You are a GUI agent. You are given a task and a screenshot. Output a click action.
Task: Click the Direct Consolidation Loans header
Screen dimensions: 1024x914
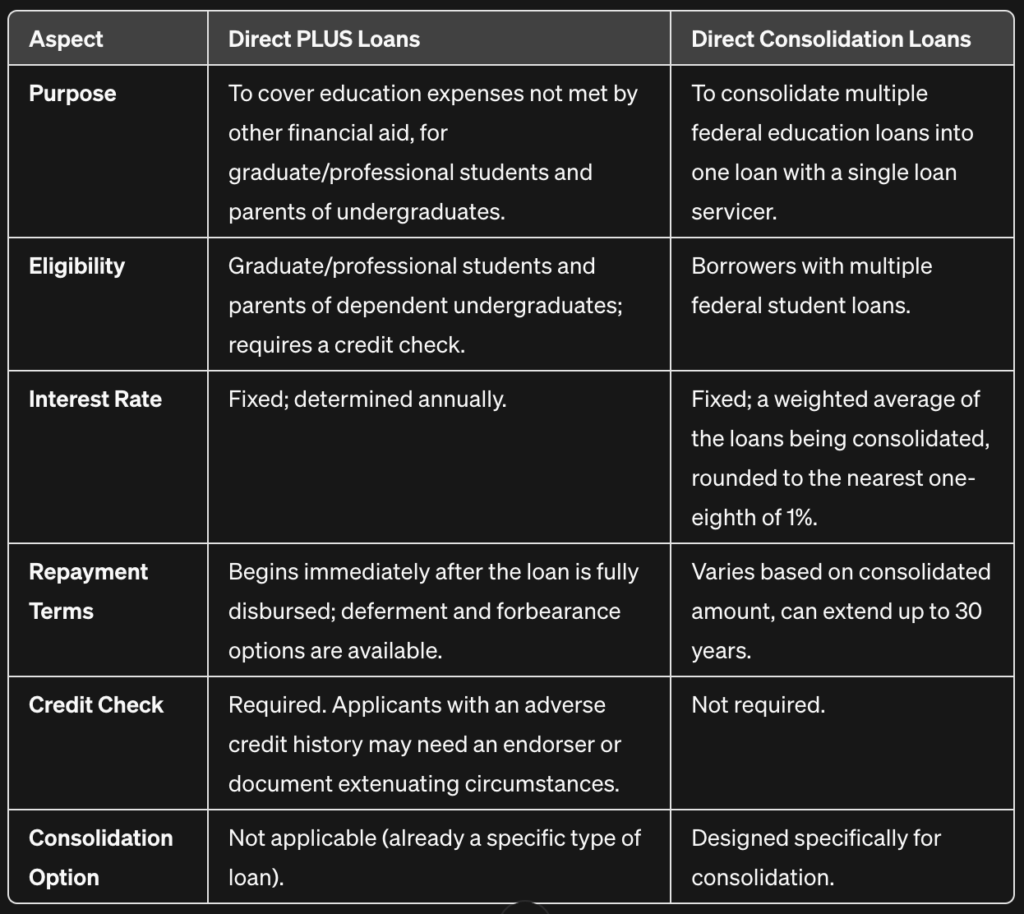click(x=831, y=39)
